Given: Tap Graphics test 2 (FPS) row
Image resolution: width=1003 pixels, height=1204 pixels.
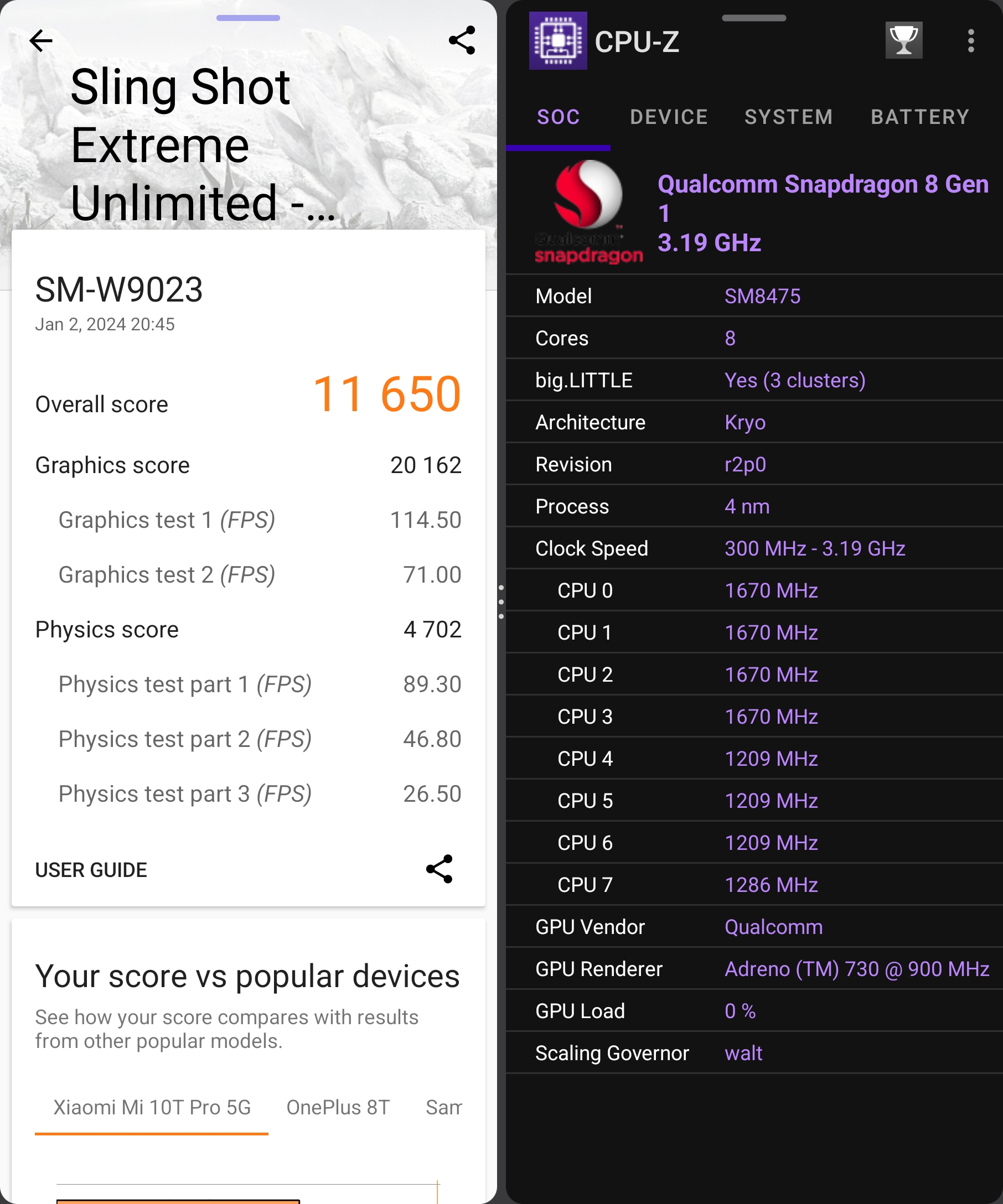Looking at the screenshot, I should click(x=249, y=574).
